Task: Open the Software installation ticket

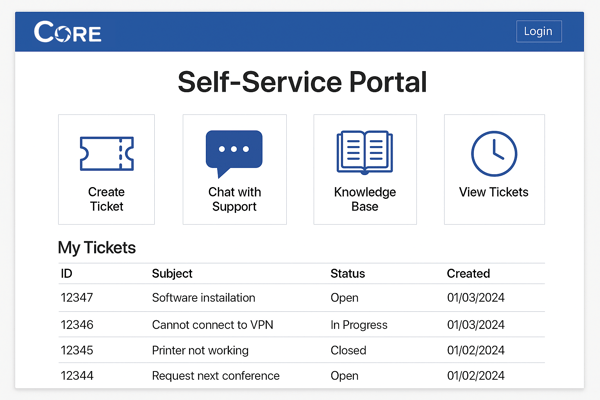Action: 203,298
